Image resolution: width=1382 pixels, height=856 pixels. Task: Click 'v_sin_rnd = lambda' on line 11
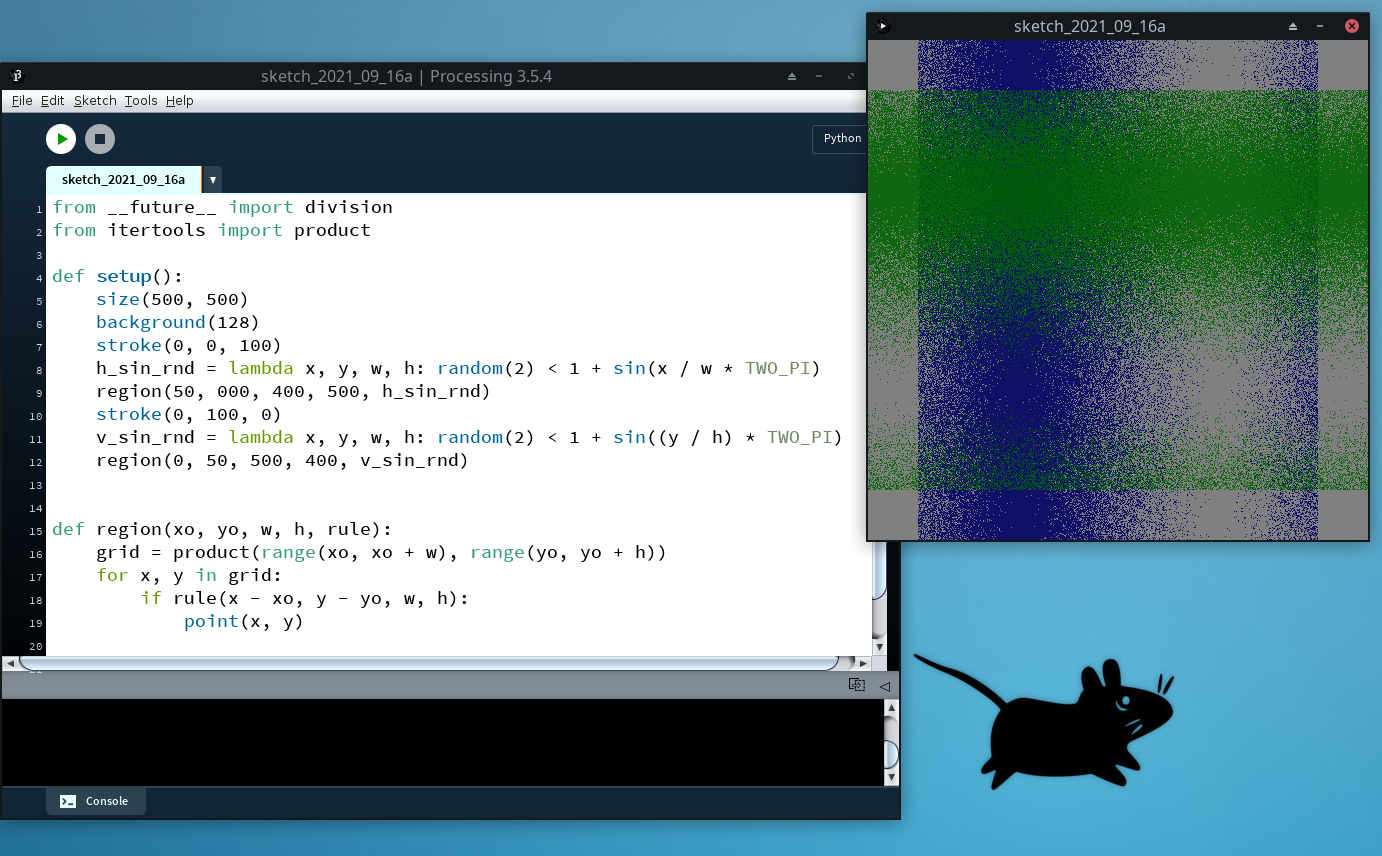[x=195, y=437]
